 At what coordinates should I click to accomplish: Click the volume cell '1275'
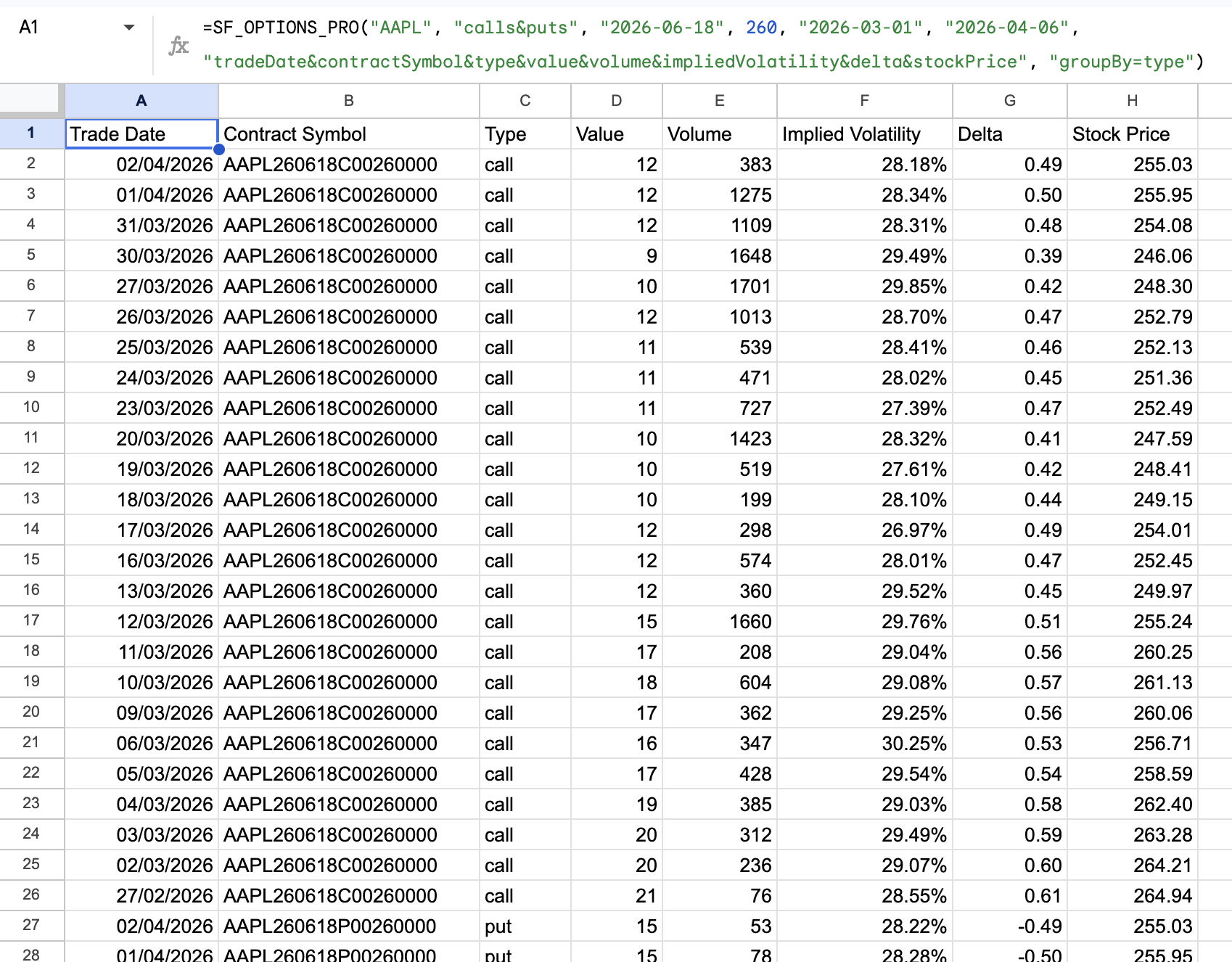[x=720, y=195]
